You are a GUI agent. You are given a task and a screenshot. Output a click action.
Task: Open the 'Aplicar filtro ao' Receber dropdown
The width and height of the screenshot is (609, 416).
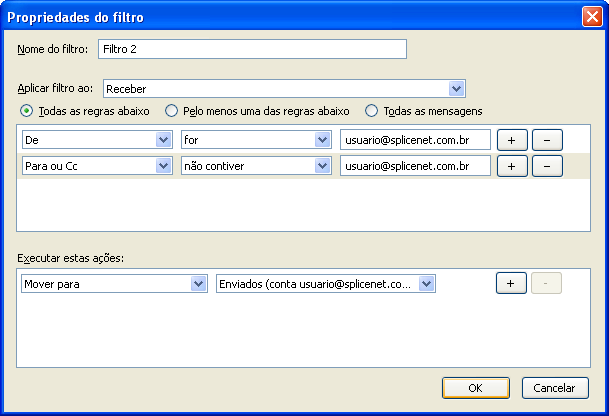(x=284, y=89)
